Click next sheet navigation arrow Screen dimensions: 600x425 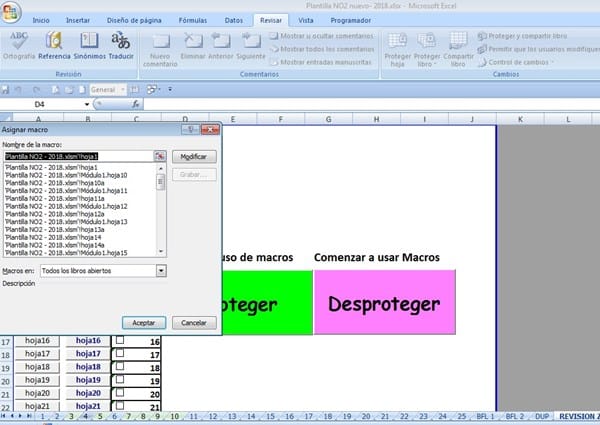(20, 416)
